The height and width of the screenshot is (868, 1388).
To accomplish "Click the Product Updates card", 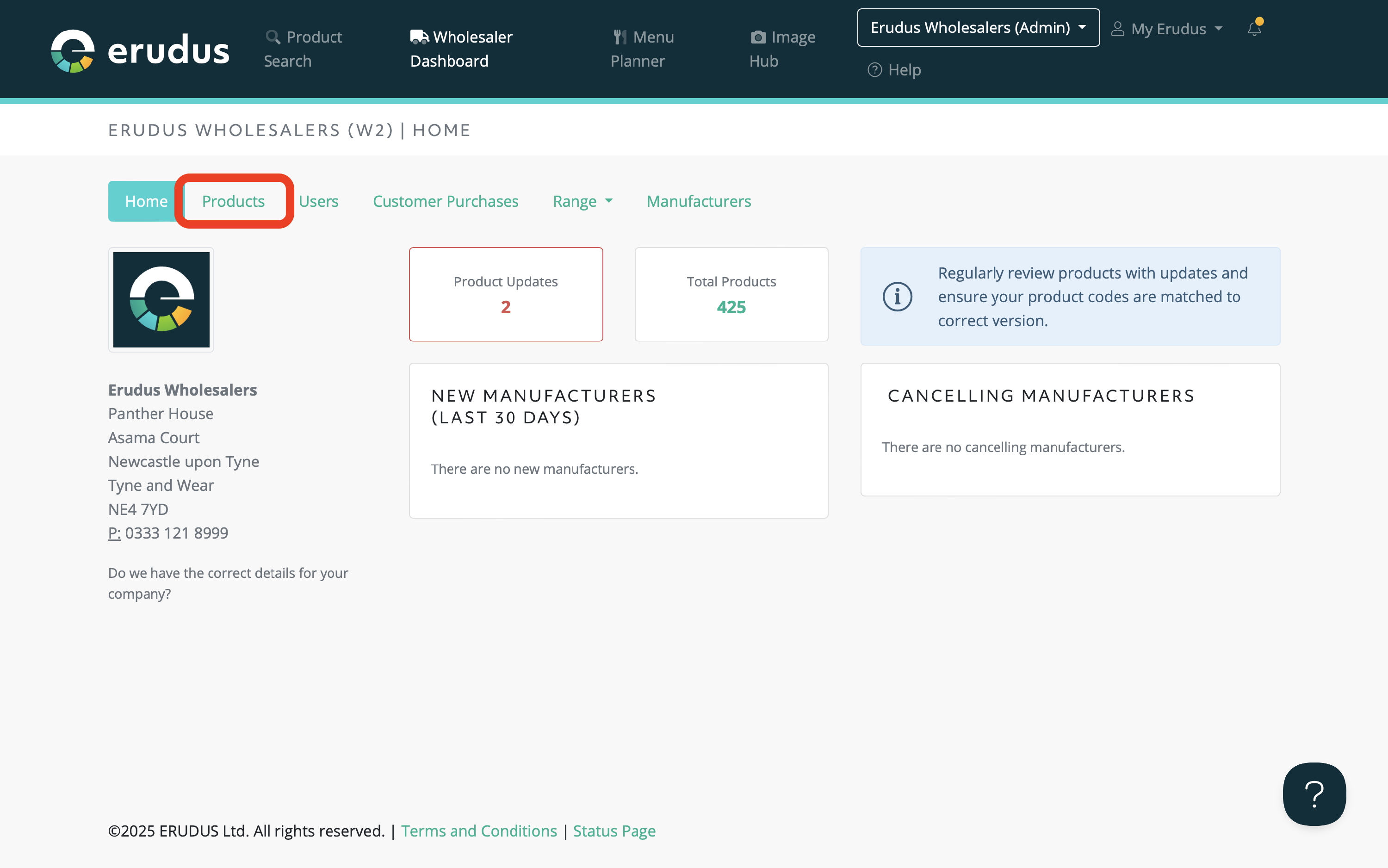I will pyautogui.click(x=506, y=294).
